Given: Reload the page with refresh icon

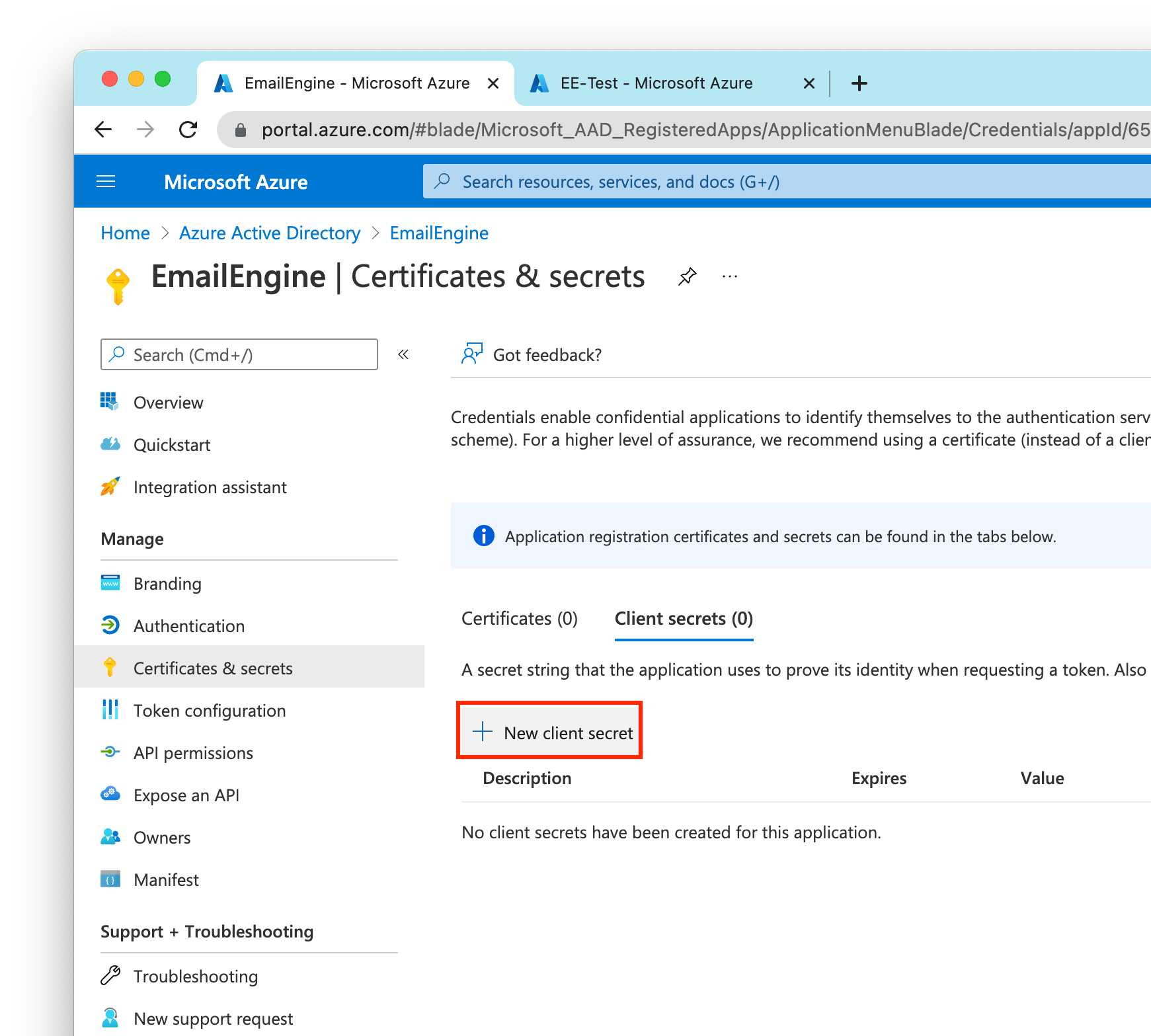Looking at the screenshot, I should [x=188, y=130].
